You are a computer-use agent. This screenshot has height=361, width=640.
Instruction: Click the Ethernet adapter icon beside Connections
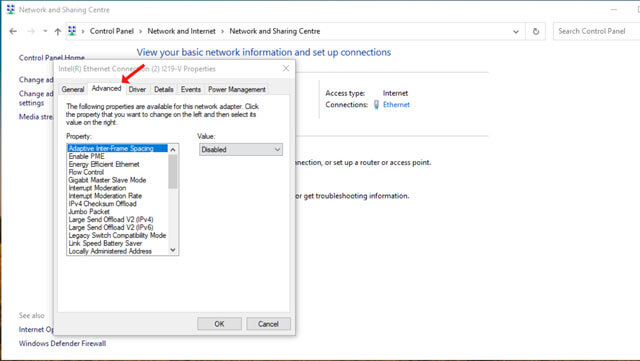376,105
